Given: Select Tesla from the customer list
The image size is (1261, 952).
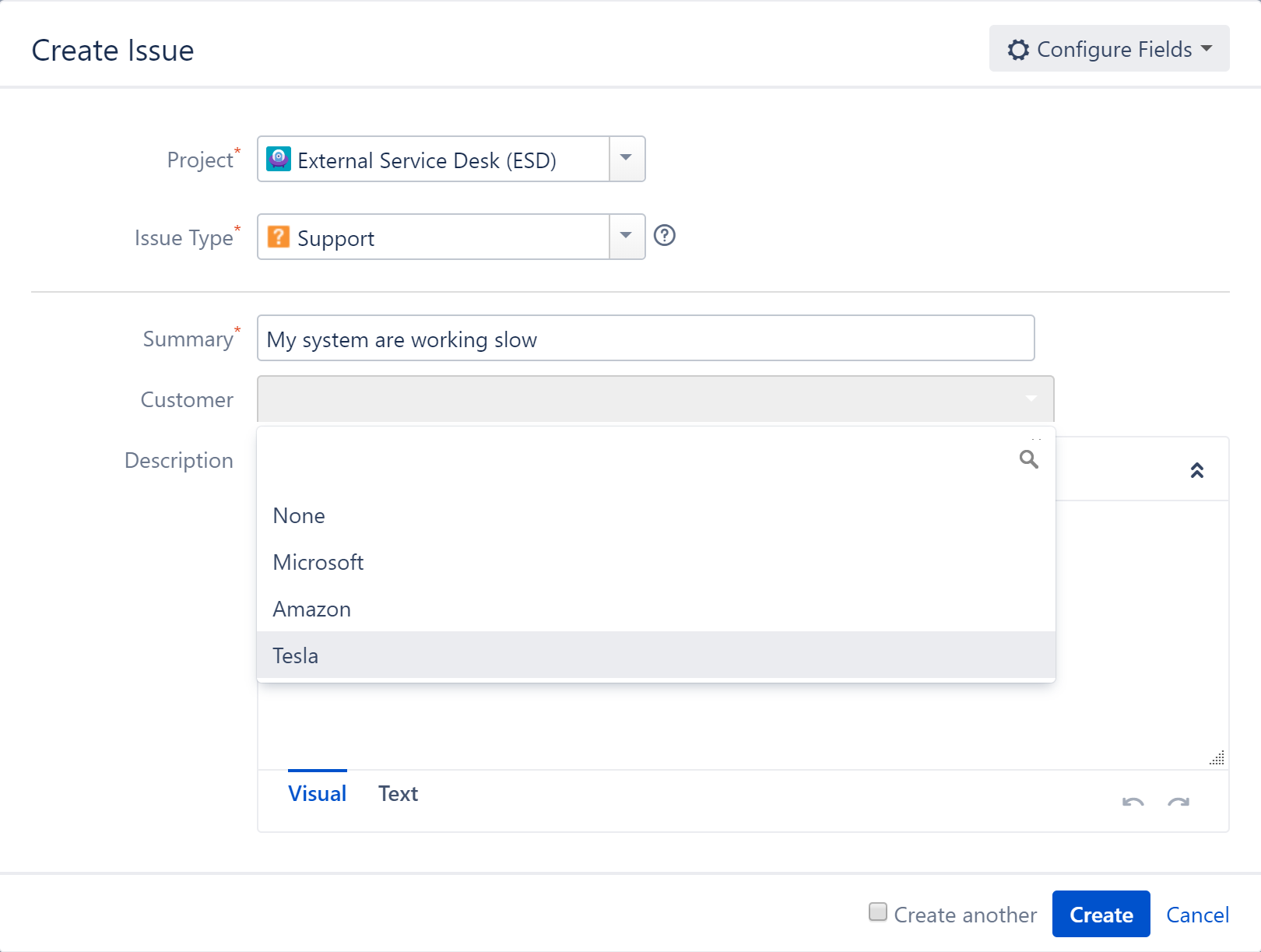Looking at the screenshot, I should tap(296, 655).
